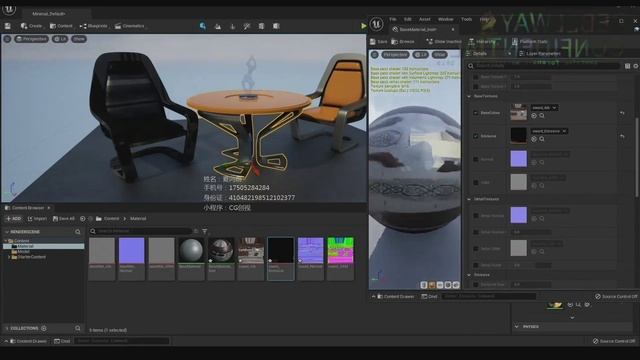The height and width of the screenshot is (360, 640).
Task: Search collections magnifier icon
Action: pos(78,329)
